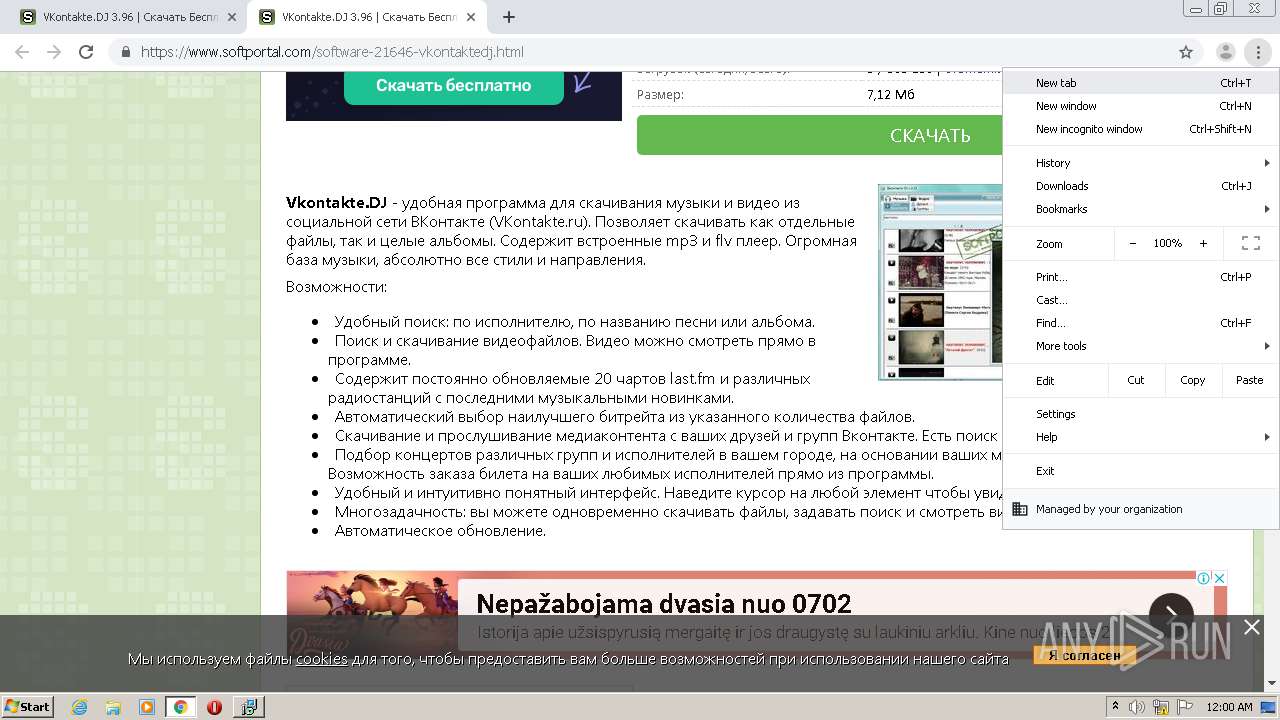Image resolution: width=1280 pixels, height=720 pixels.
Task: Open a new tab with the plus icon
Action: (x=509, y=17)
